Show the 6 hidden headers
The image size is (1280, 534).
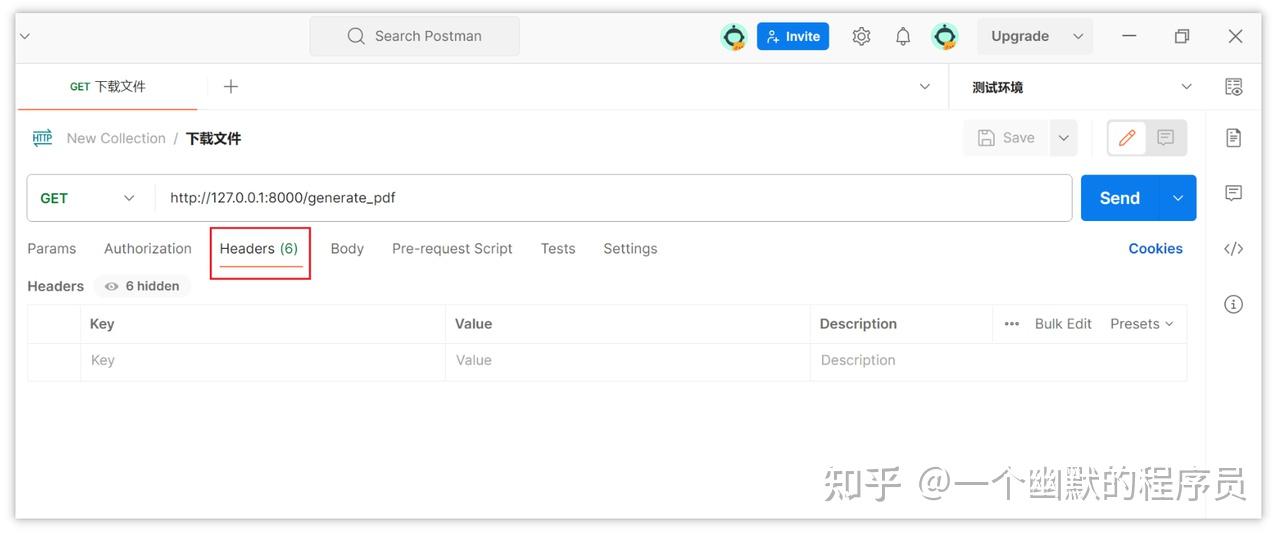[x=142, y=286]
